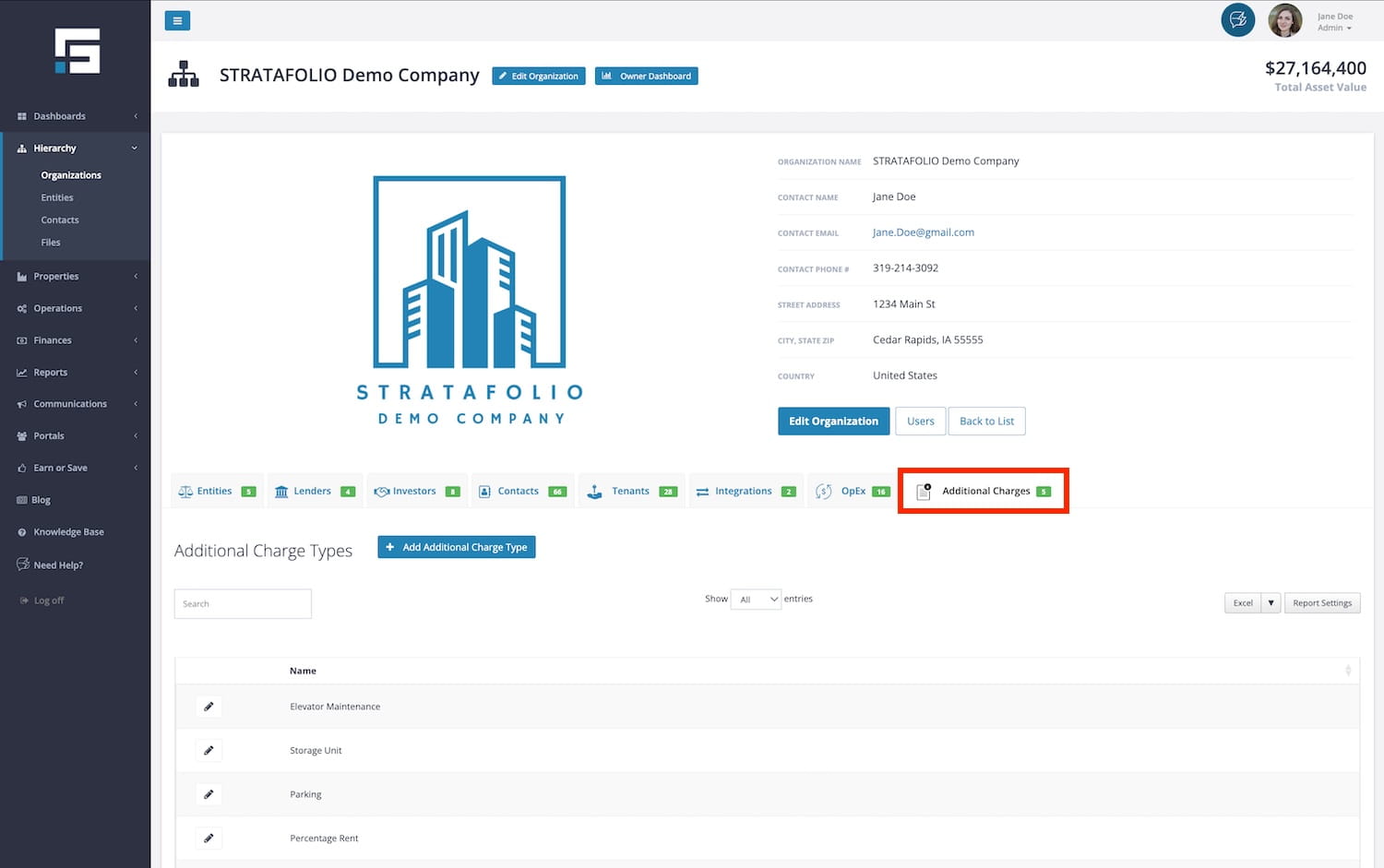Click pencil edit icon for Storage Unit
The width and height of the screenshot is (1384, 868).
[209, 751]
